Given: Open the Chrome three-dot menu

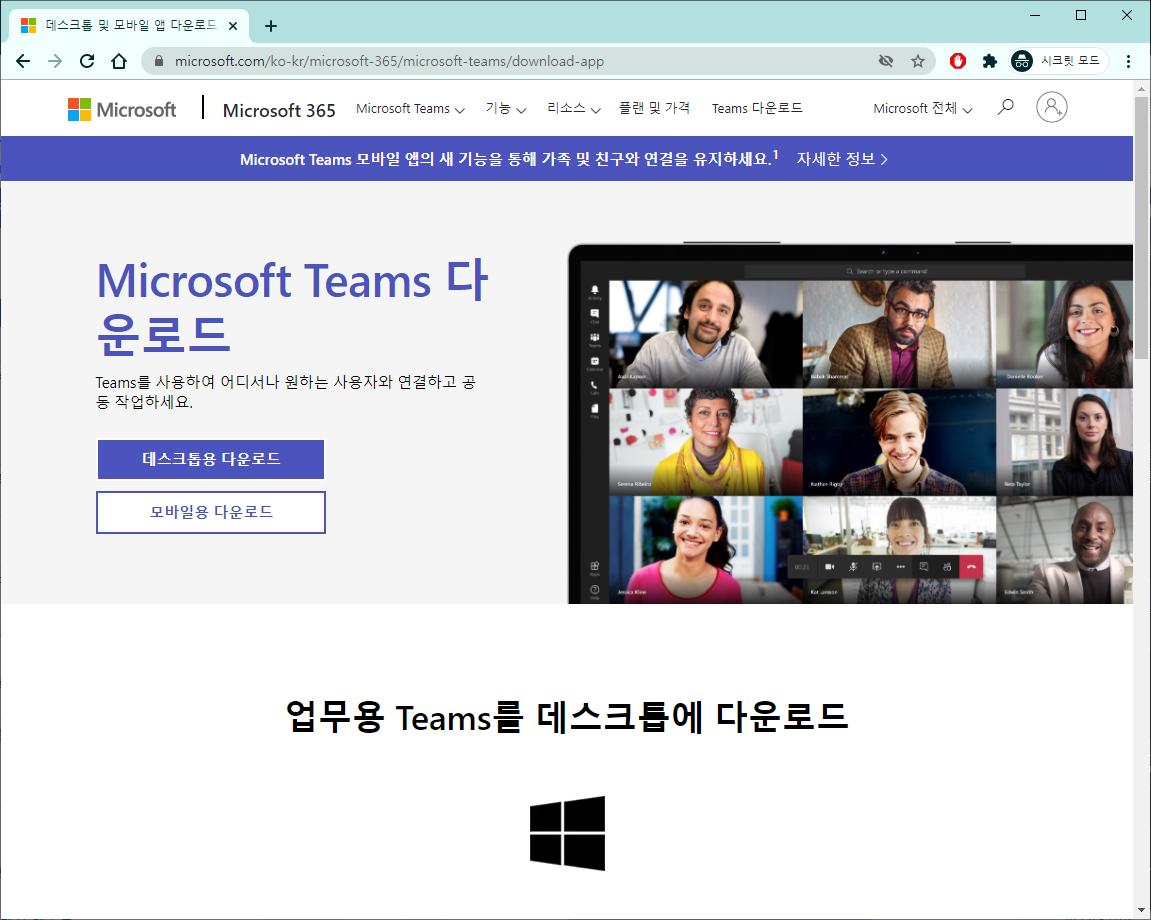Looking at the screenshot, I should coord(1128,61).
